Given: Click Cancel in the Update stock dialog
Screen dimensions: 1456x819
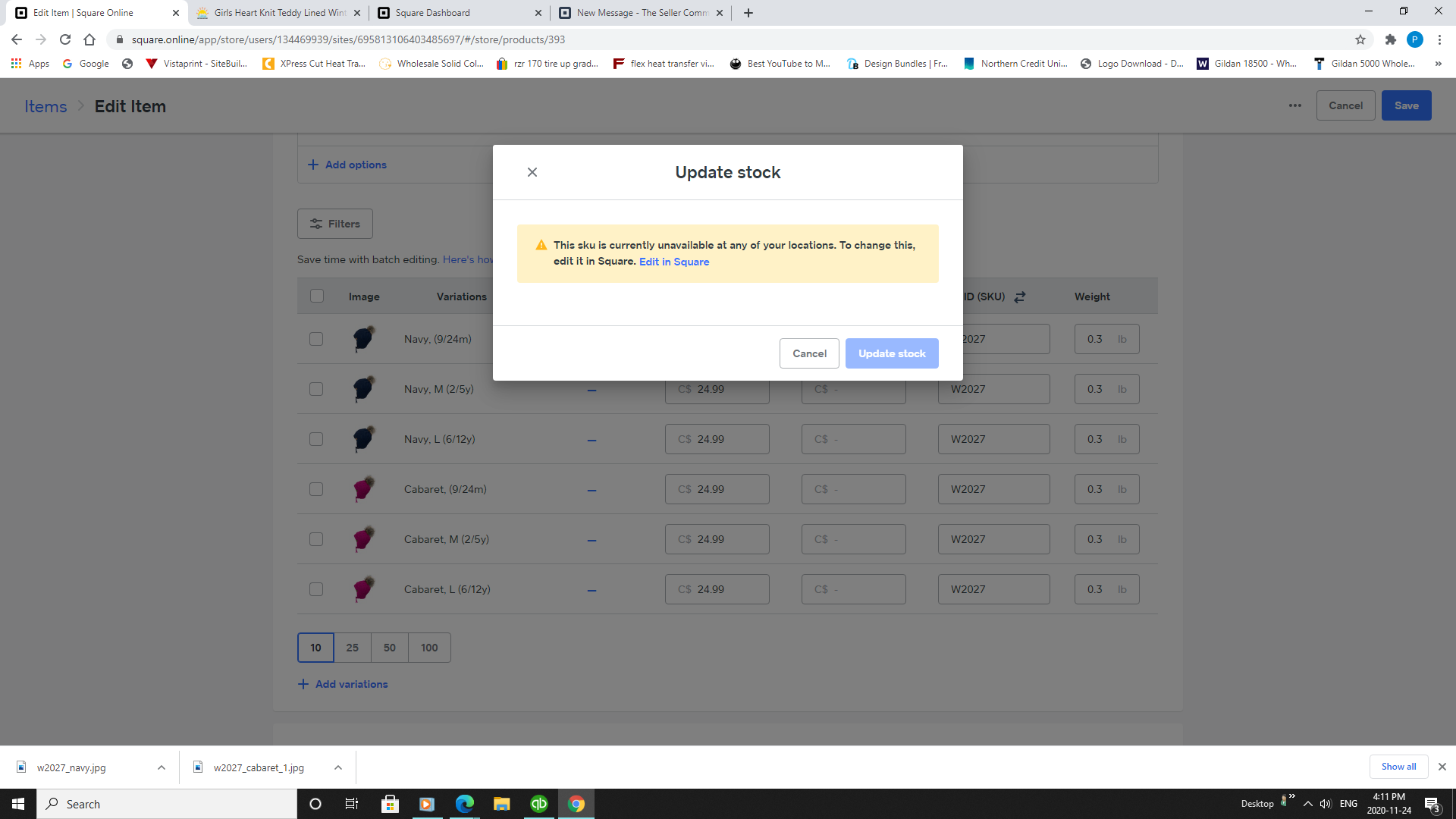Looking at the screenshot, I should coord(809,353).
